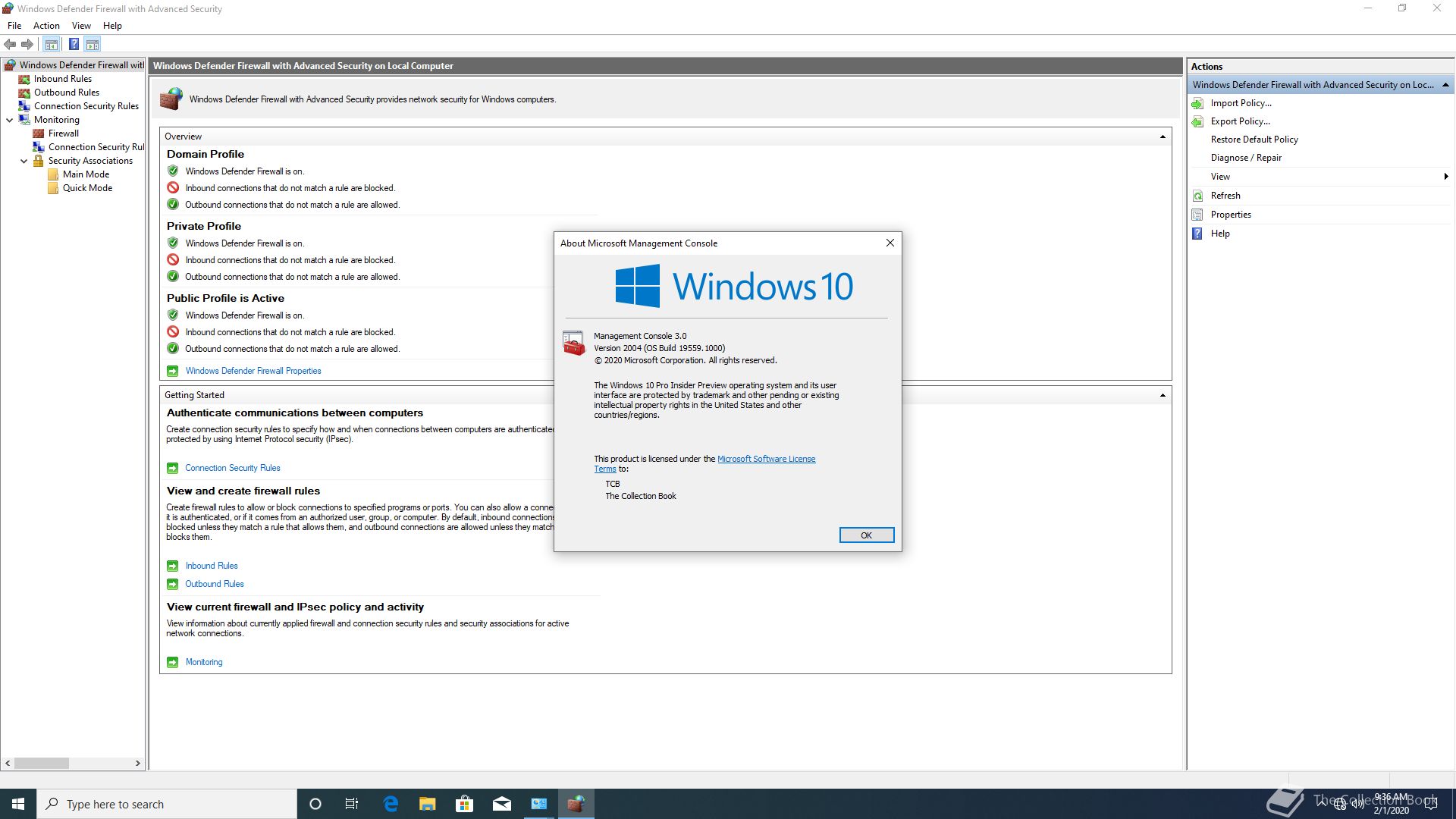Open the View menu in menu bar
The width and height of the screenshot is (1456, 819).
(81, 26)
